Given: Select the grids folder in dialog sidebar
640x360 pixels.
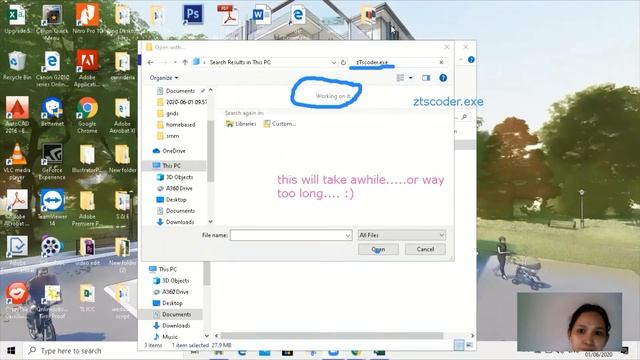Looking at the screenshot, I should [x=168, y=113].
